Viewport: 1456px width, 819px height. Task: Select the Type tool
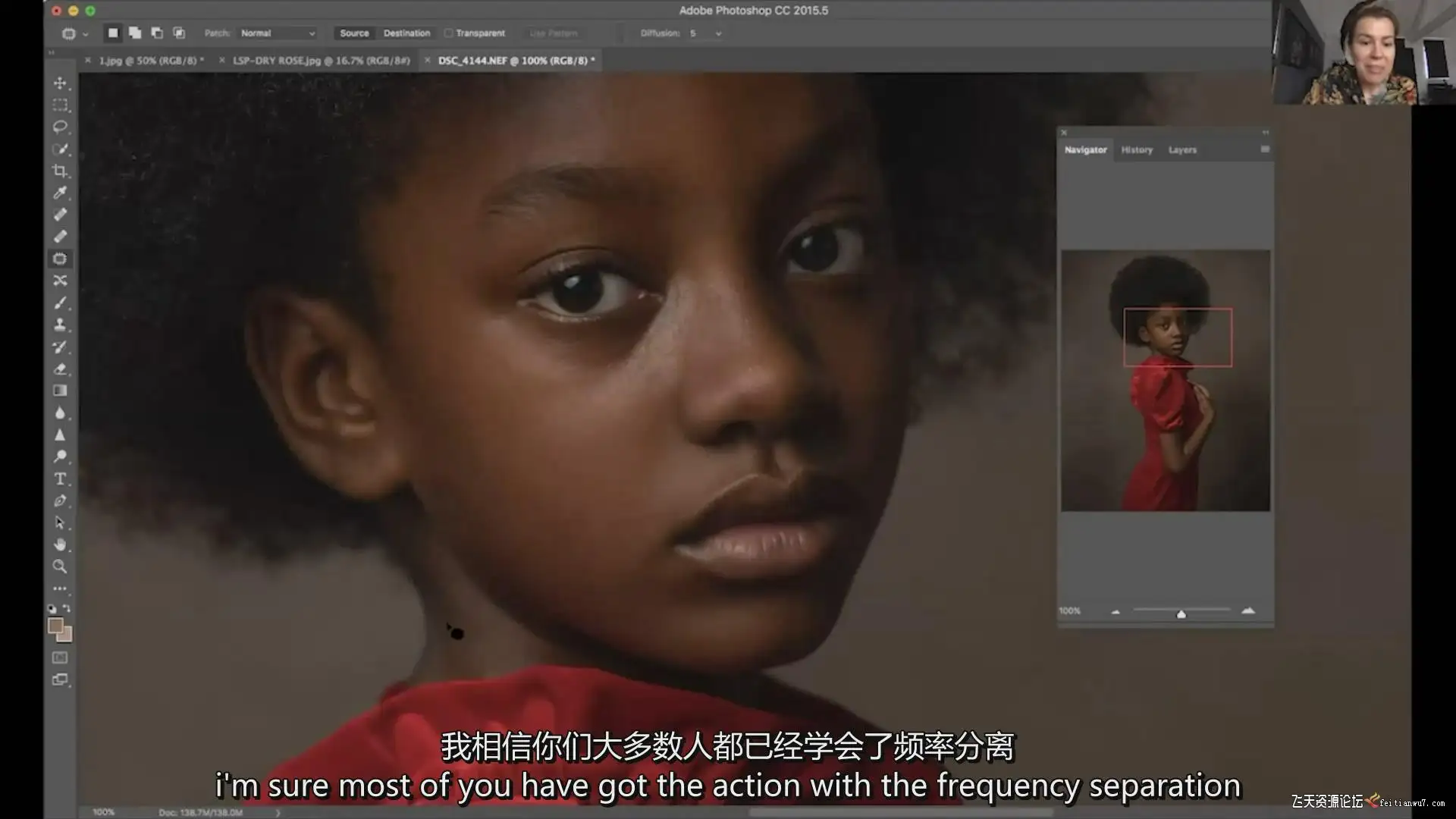point(60,479)
